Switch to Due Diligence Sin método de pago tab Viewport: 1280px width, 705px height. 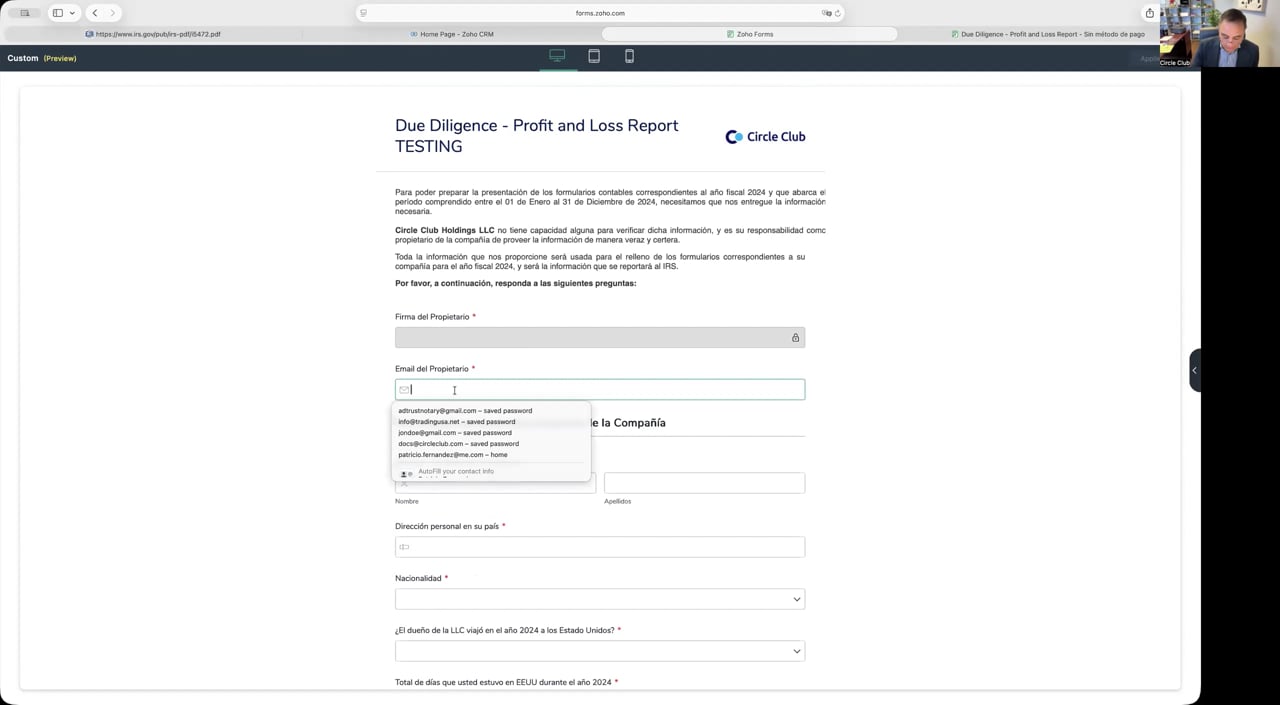[1047, 34]
